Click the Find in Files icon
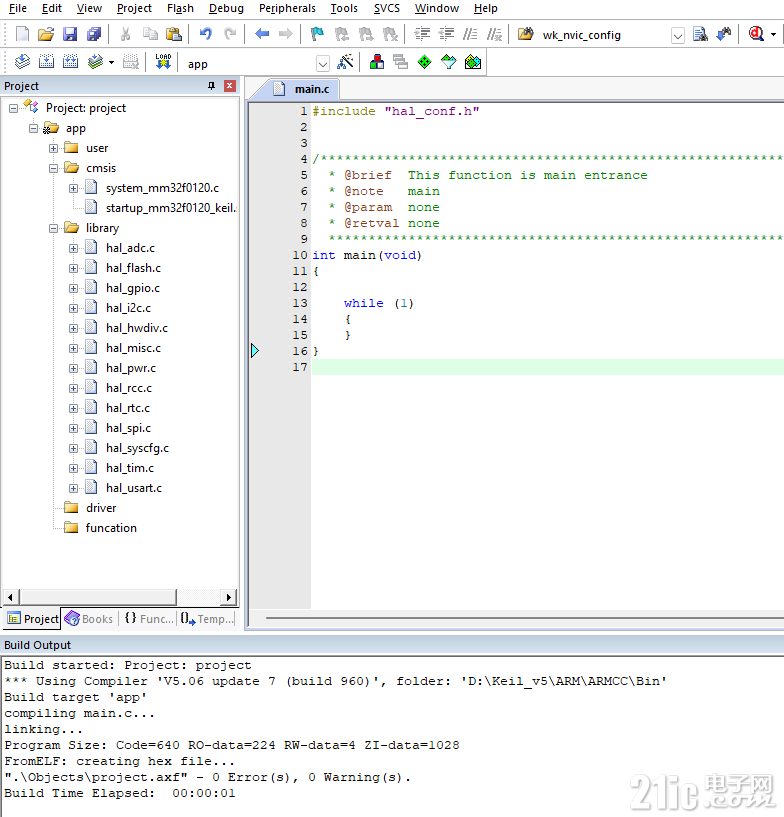Image resolution: width=784 pixels, height=817 pixels. (x=526, y=34)
